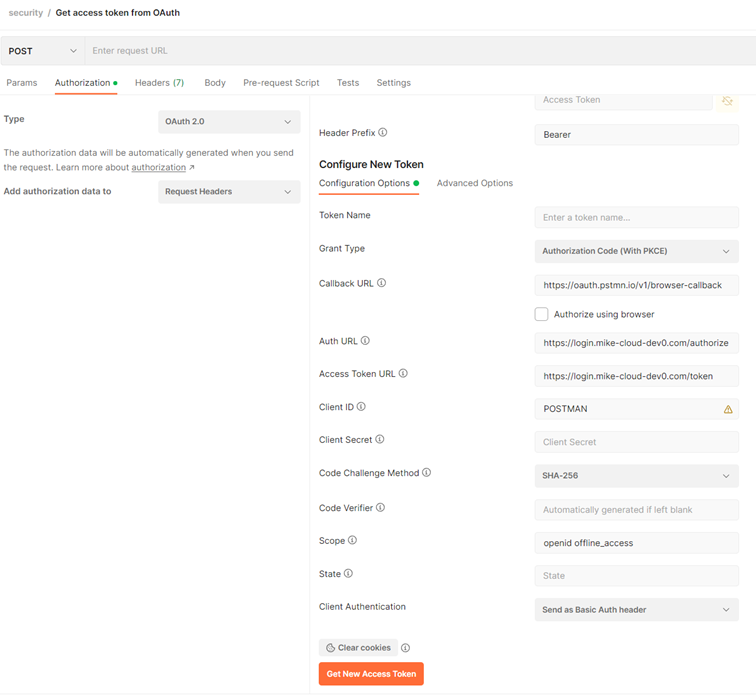Click the warning triangle in Client ID field
The width and height of the screenshot is (756, 696).
(x=728, y=409)
